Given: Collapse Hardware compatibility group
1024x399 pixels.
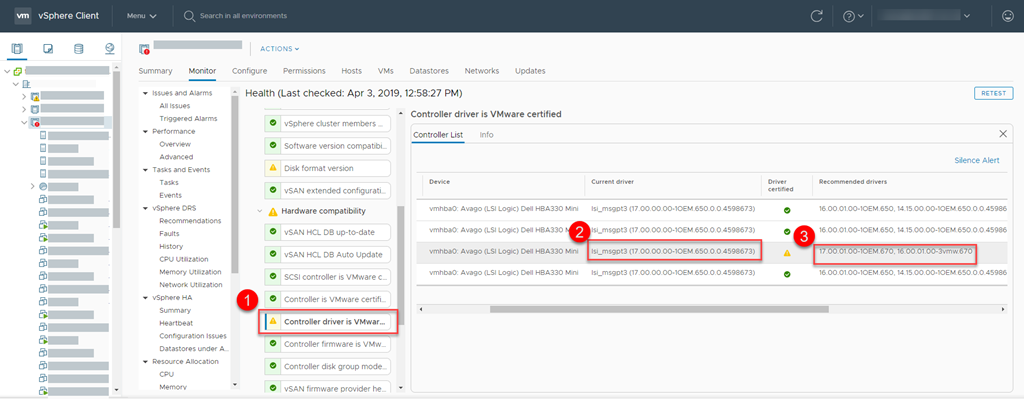Looking at the screenshot, I should tap(261, 212).
